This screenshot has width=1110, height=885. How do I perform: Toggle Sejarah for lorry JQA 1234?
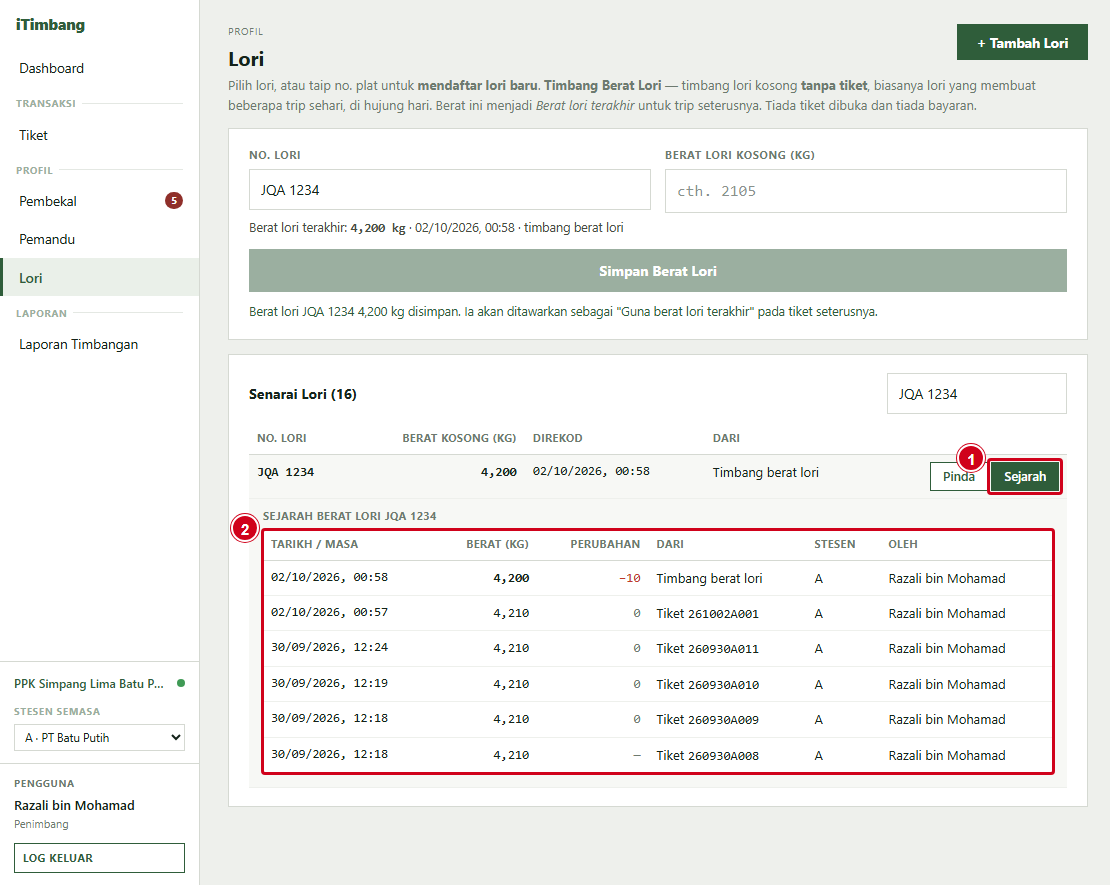coord(1024,476)
